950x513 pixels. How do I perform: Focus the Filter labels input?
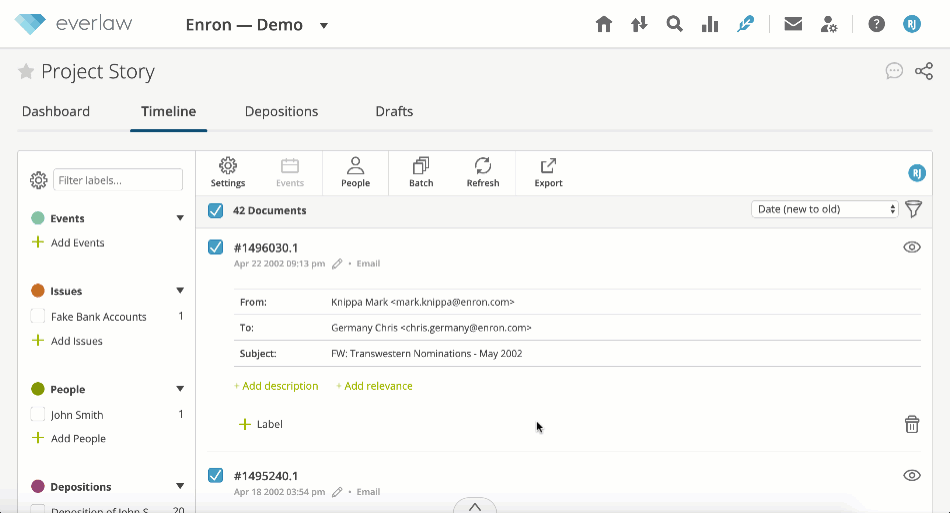tap(118, 180)
